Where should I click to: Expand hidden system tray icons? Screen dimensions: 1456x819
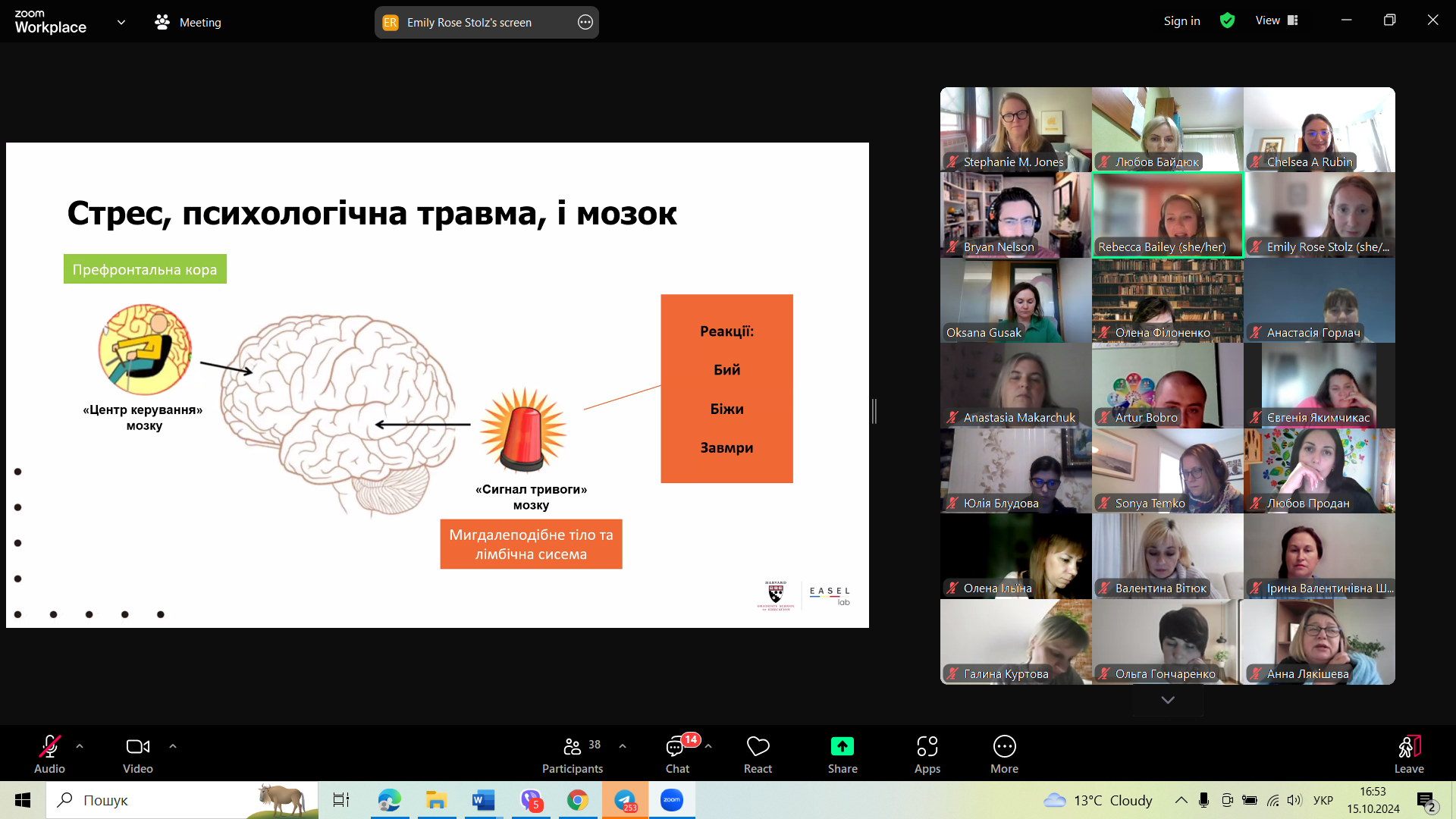tap(1181, 800)
